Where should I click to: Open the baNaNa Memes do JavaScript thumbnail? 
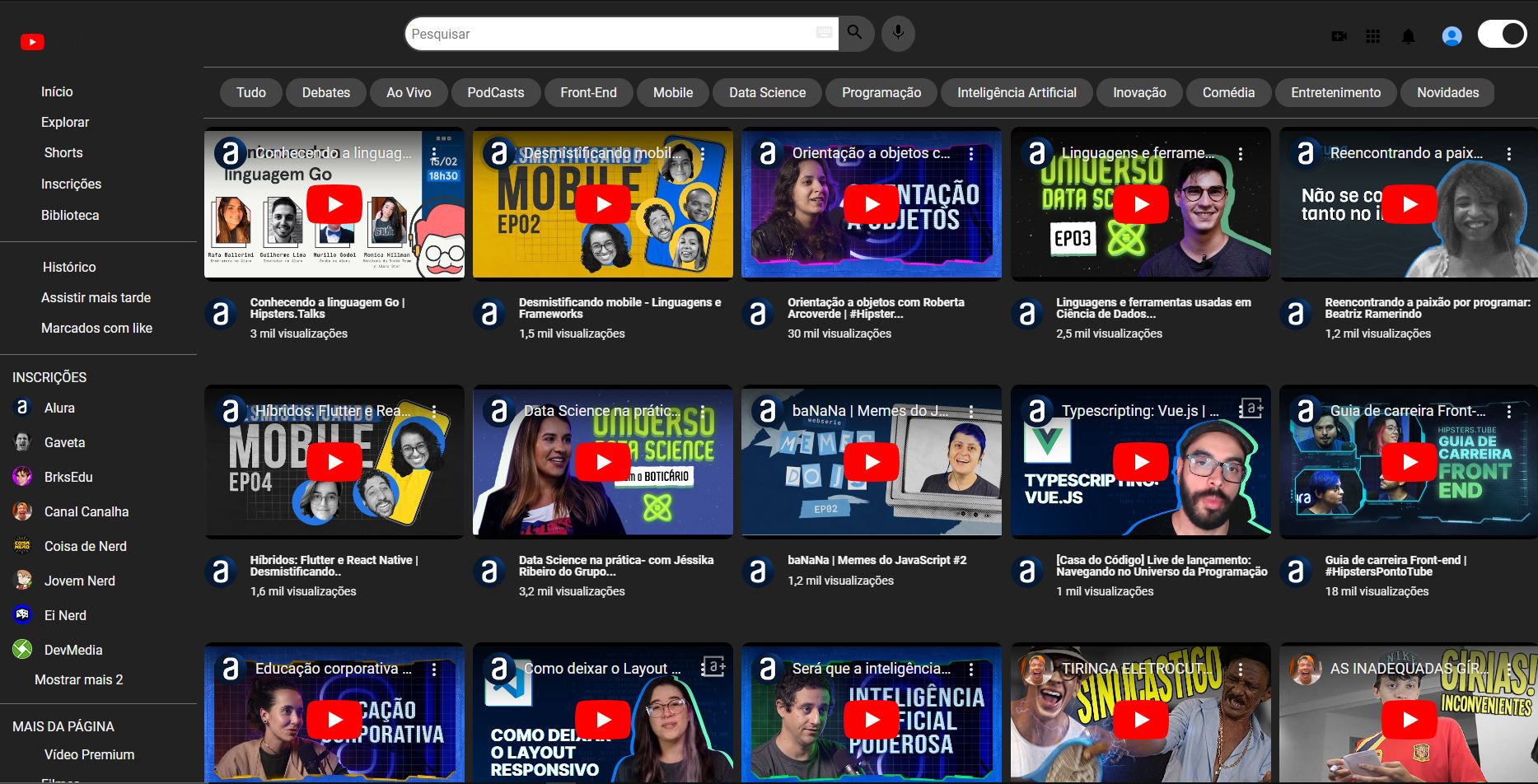pos(872,462)
